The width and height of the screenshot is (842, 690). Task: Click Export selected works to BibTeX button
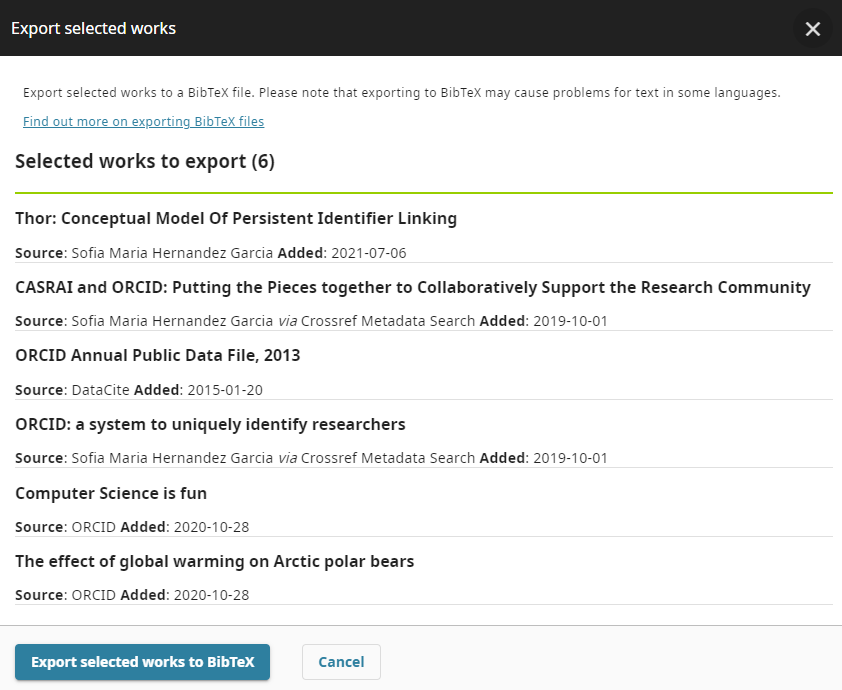click(142, 662)
